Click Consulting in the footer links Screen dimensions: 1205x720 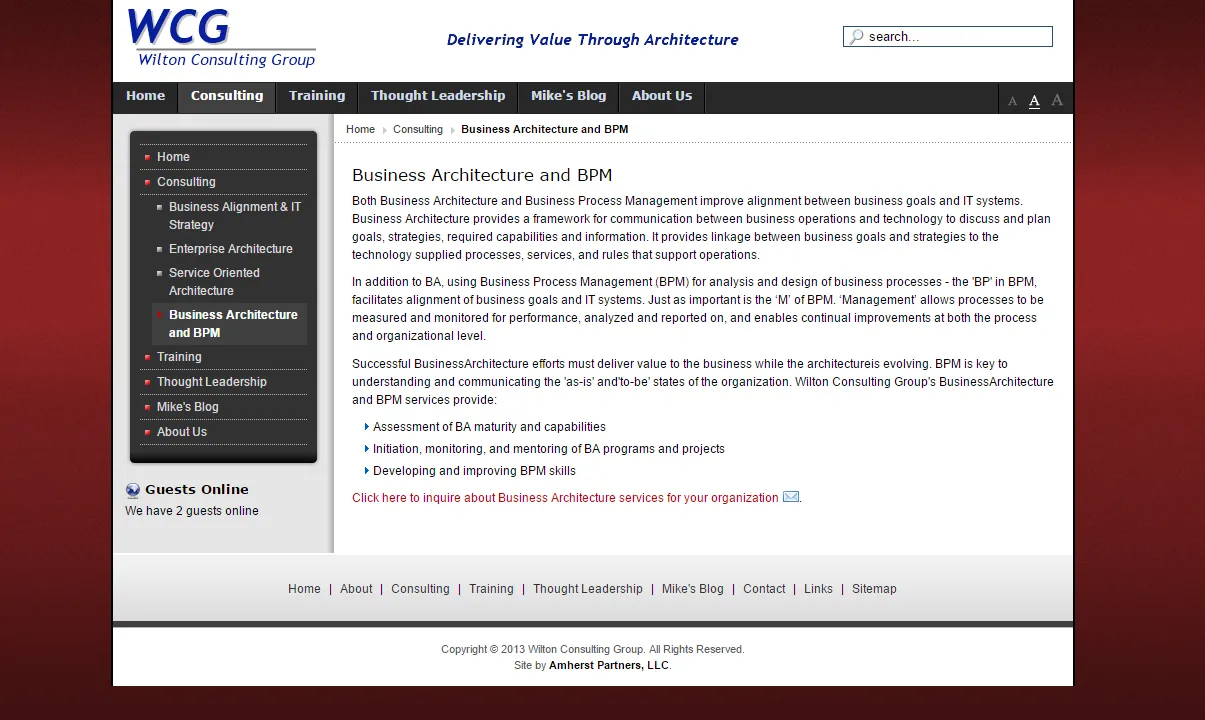click(420, 589)
